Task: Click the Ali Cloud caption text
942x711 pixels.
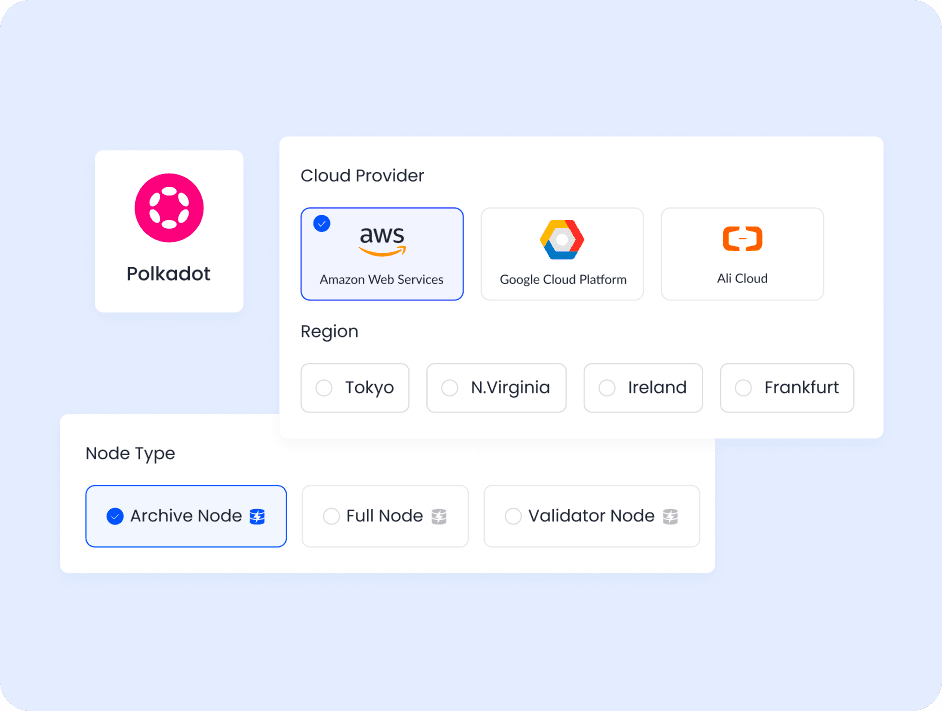Action: coord(742,278)
